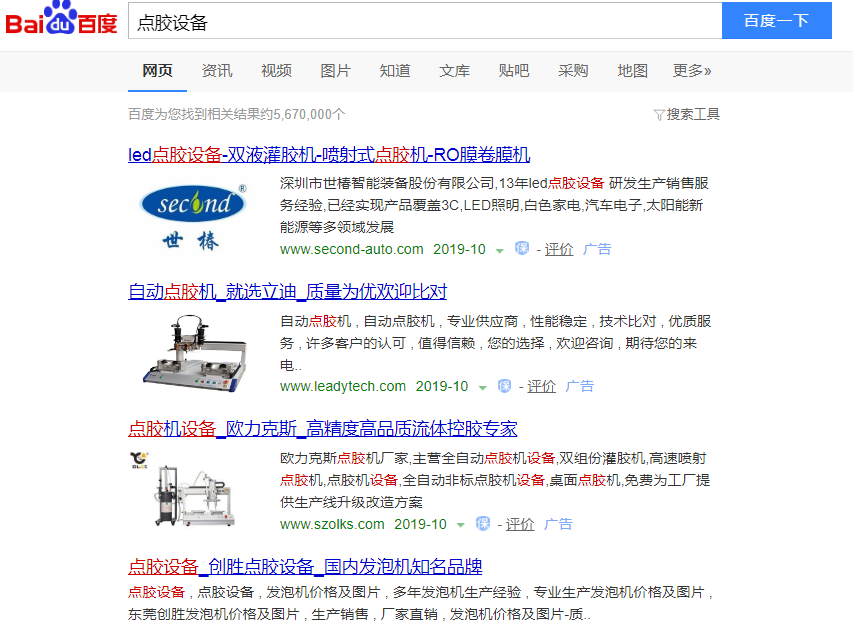
Task: Open 评价 for leadytech.com result
Action: (x=541, y=386)
